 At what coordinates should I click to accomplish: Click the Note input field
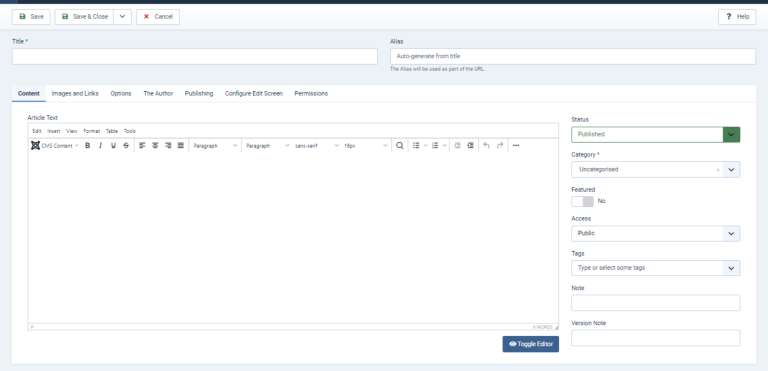click(x=655, y=303)
